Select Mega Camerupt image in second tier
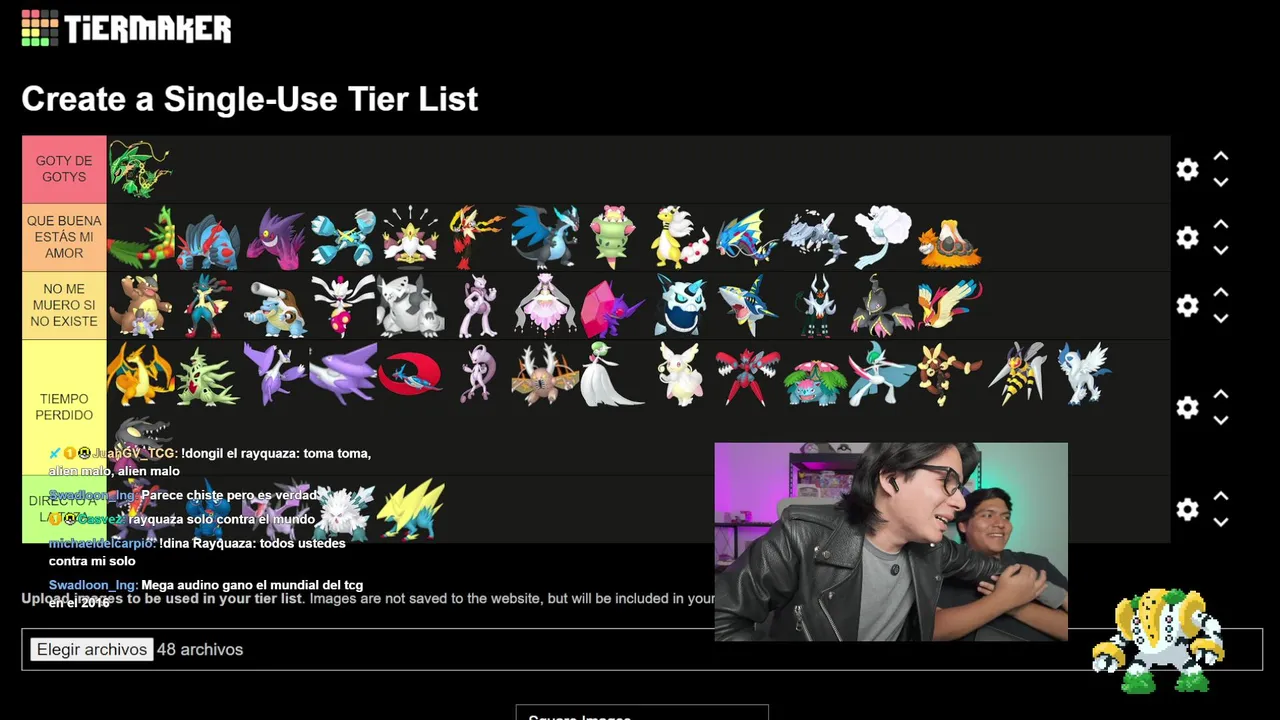This screenshot has width=1280, height=720. (x=949, y=244)
